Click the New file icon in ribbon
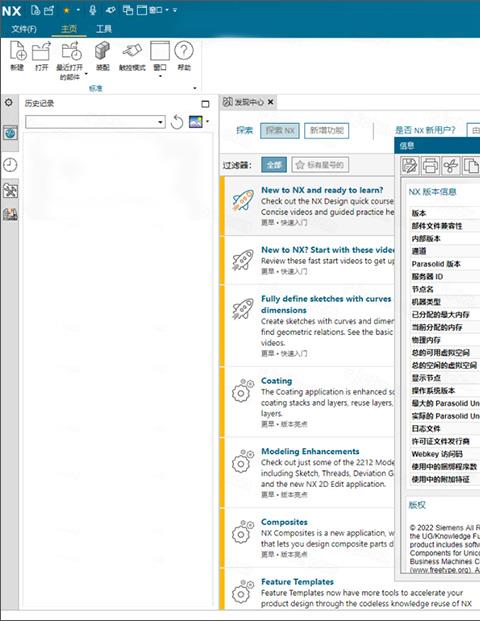The height and width of the screenshot is (621, 480). click(x=17, y=51)
